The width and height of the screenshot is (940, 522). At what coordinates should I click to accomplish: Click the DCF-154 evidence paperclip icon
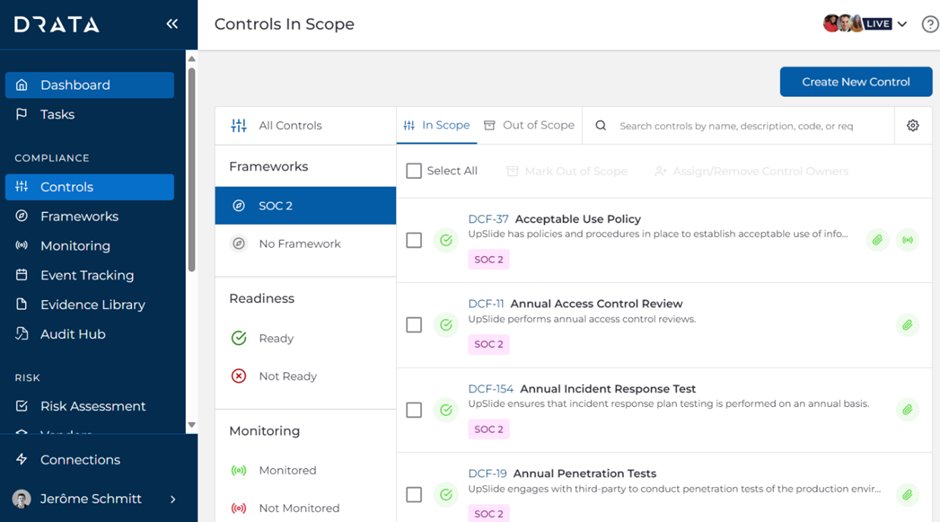click(907, 410)
